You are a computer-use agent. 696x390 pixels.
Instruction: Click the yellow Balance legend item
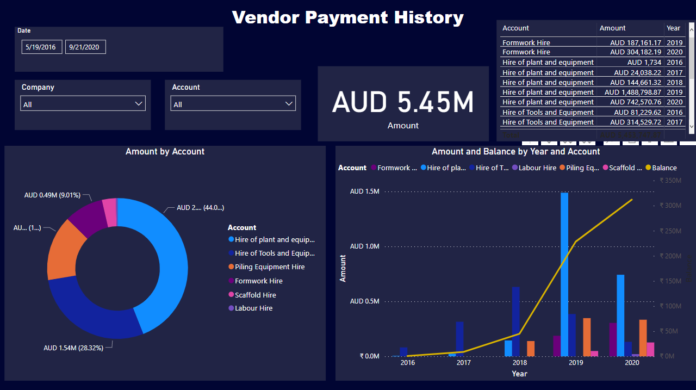point(661,168)
